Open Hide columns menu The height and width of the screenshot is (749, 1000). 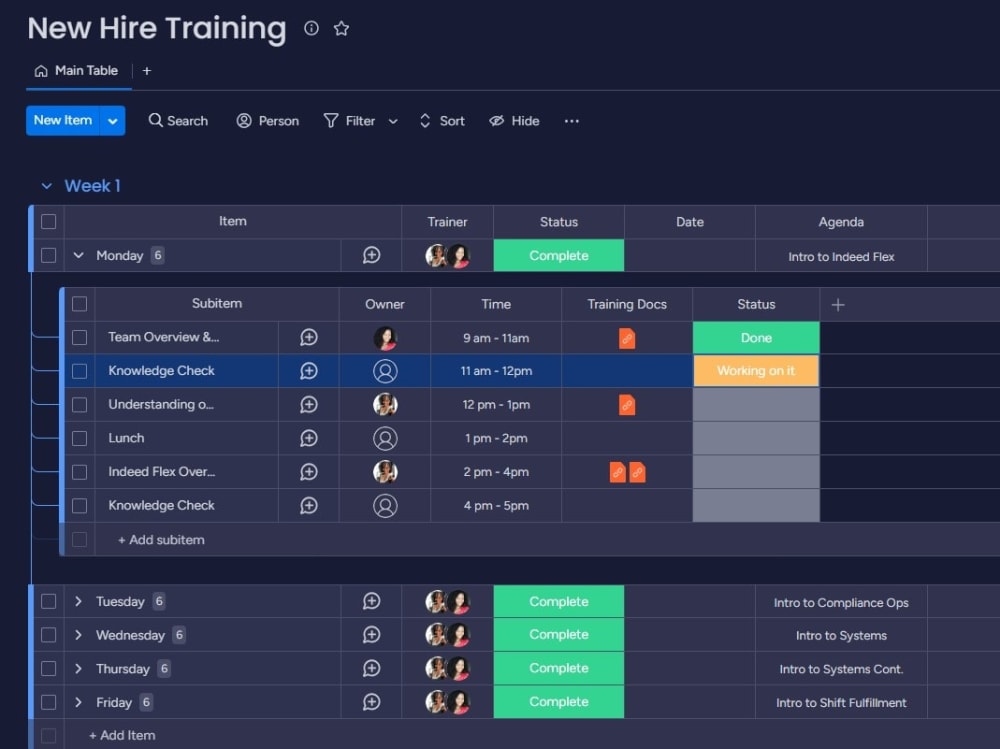(x=514, y=121)
